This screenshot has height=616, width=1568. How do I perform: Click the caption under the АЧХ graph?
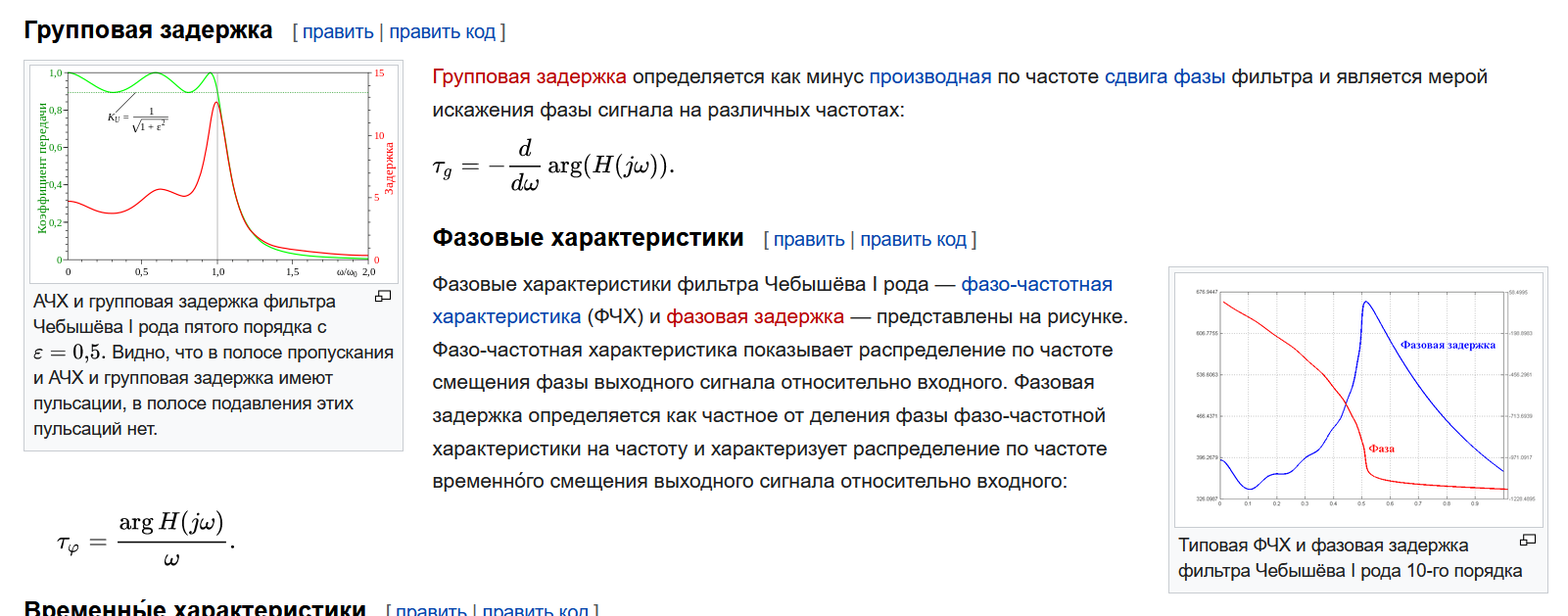(x=196, y=364)
